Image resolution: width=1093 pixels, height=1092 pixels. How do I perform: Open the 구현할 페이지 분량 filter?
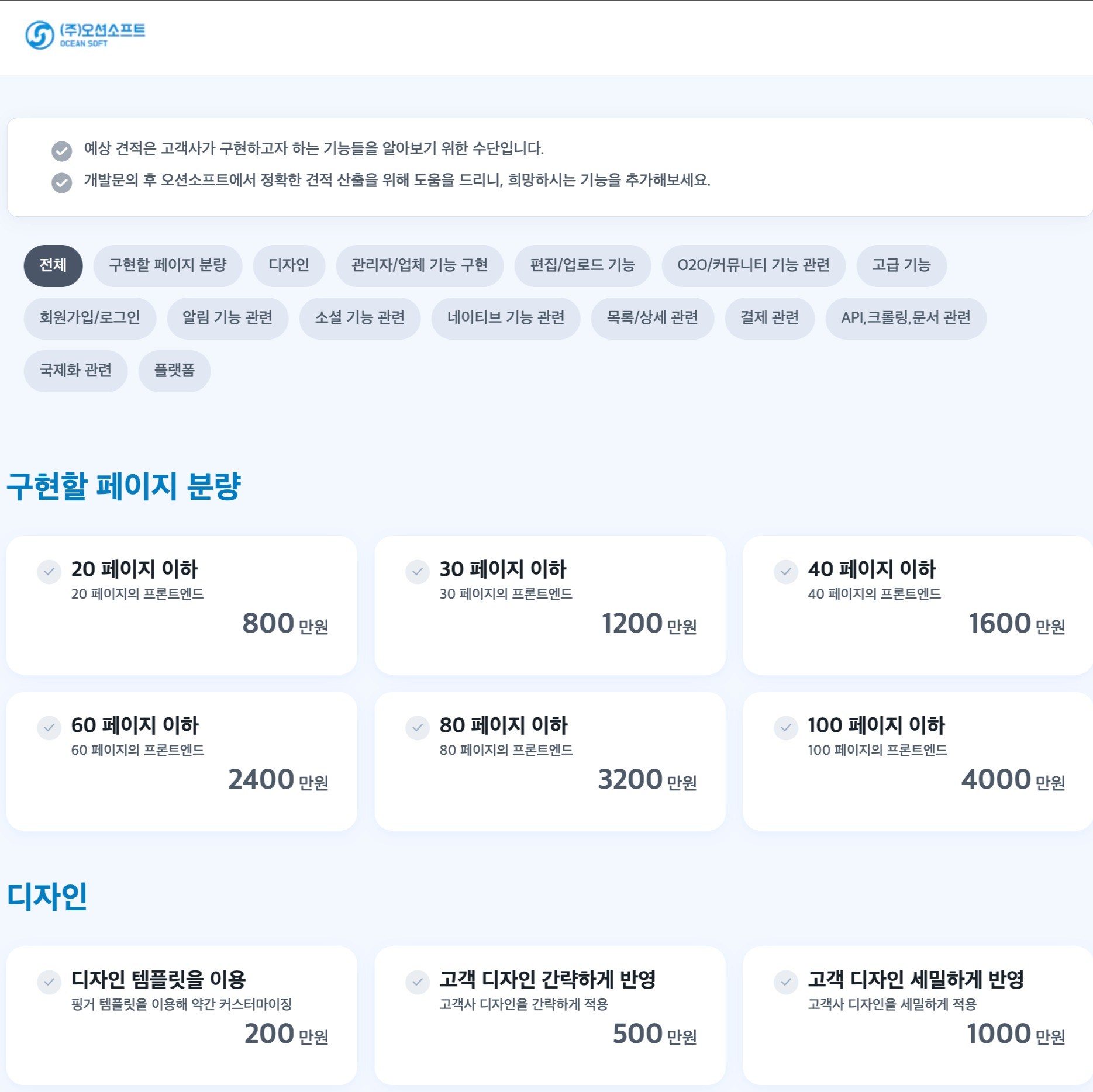pyautogui.click(x=168, y=265)
